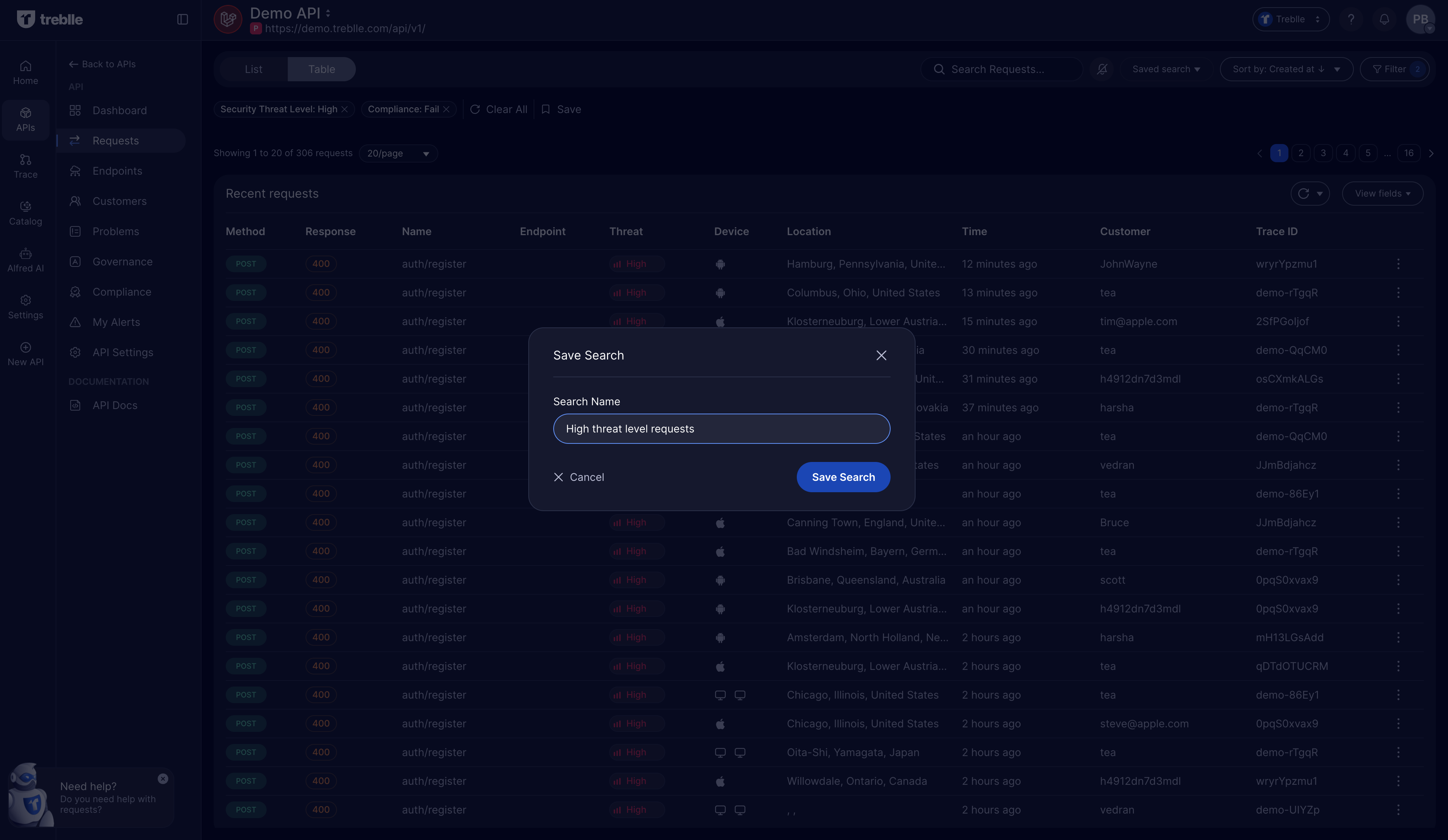1448x840 pixels.
Task: Cancel saving the search
Action: [x=579, y=477]
